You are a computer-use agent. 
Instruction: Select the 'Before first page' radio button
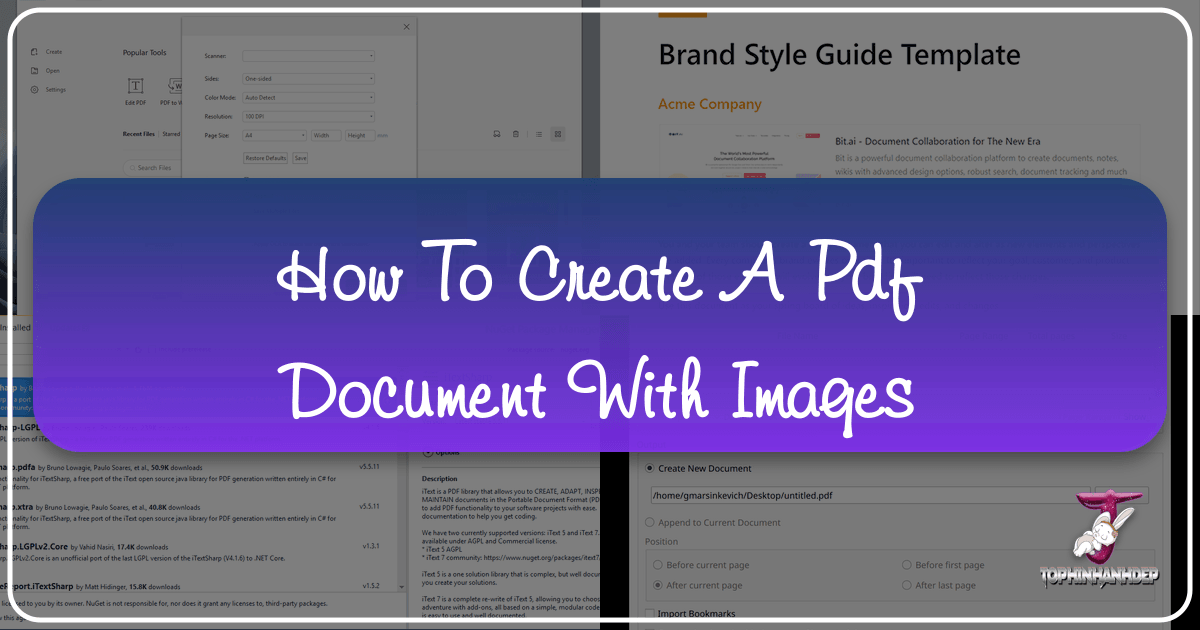pyautogui.click(x=907, y=564)
